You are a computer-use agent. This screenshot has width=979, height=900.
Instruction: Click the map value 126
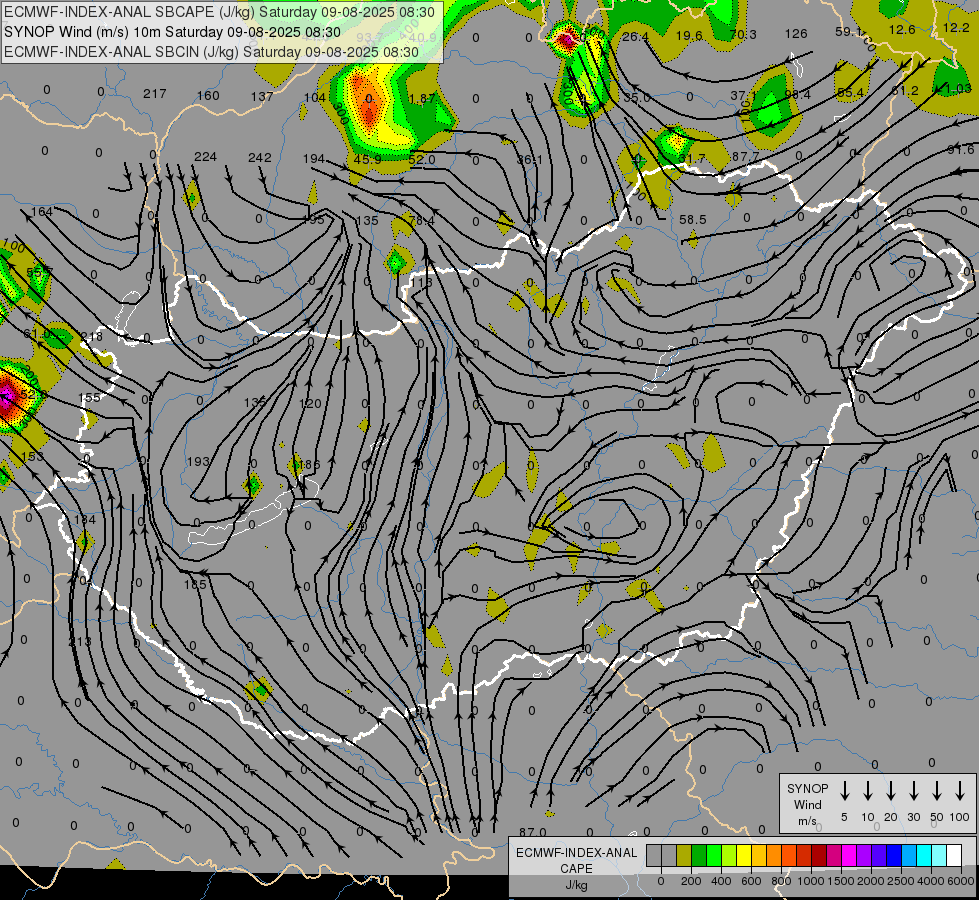click(x=796, y=34)
